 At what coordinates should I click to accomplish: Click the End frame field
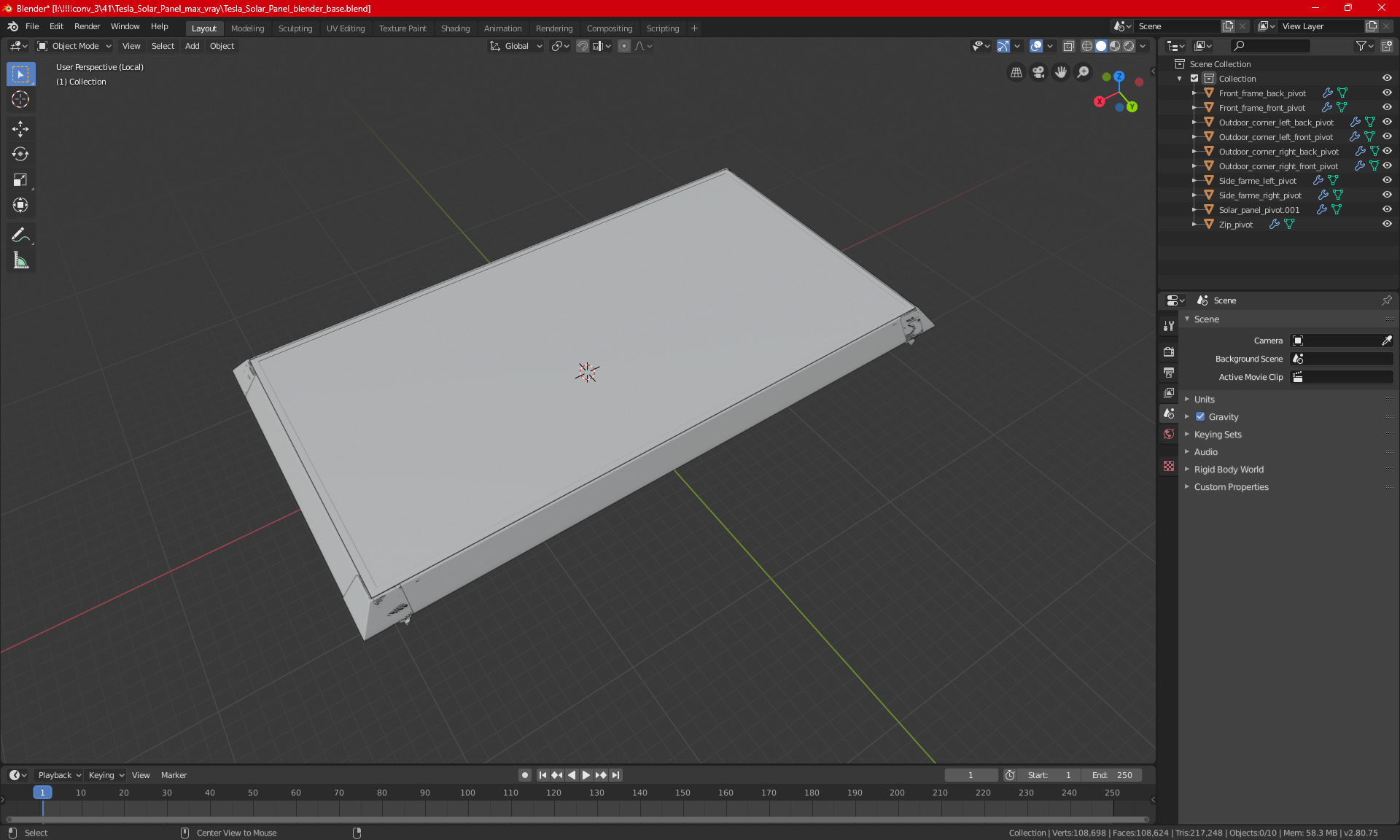pyautogui.click(x=1112, y=775)
